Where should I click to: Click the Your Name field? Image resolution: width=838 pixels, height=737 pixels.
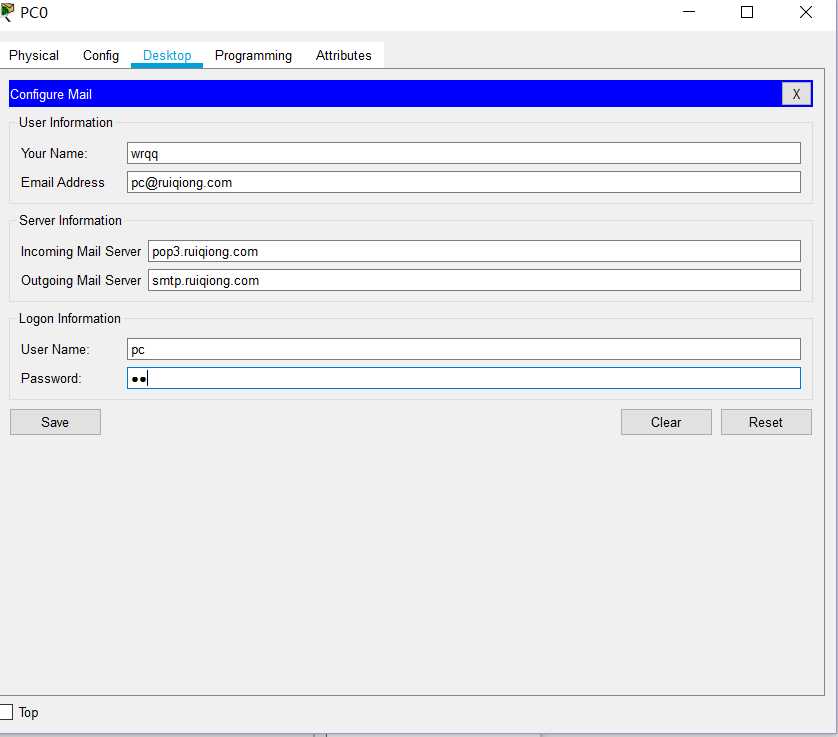463,153
